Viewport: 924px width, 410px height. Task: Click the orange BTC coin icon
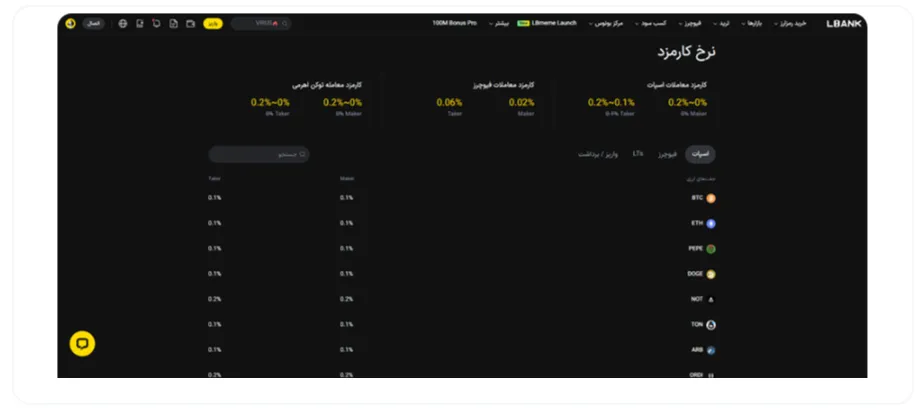tap(711, 198)
